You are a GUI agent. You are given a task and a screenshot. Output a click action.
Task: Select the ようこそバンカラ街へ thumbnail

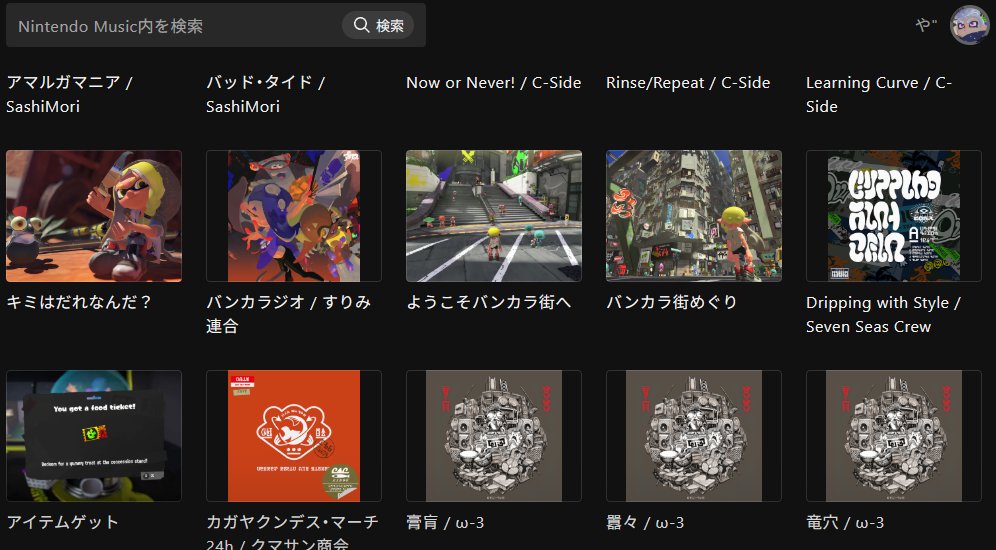[494, 216]
